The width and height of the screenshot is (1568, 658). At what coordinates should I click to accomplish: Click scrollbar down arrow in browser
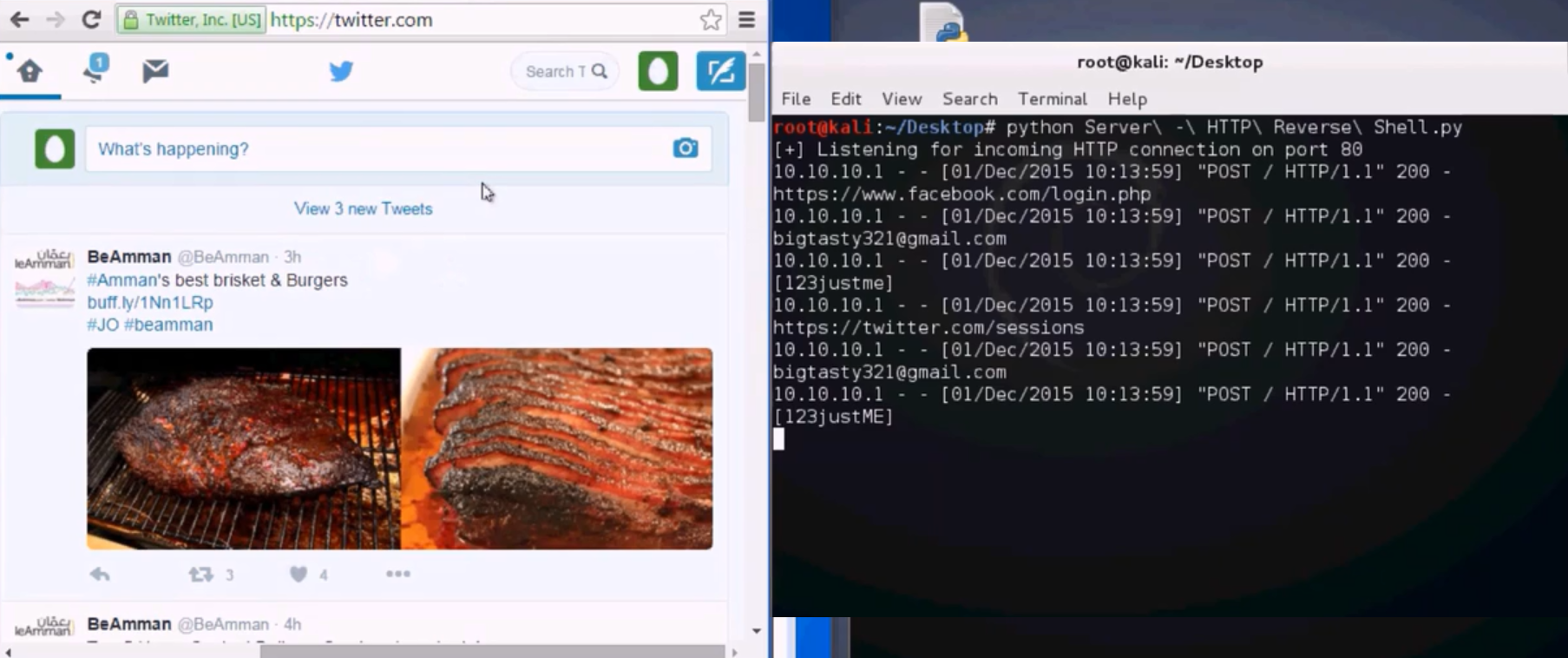757,631
